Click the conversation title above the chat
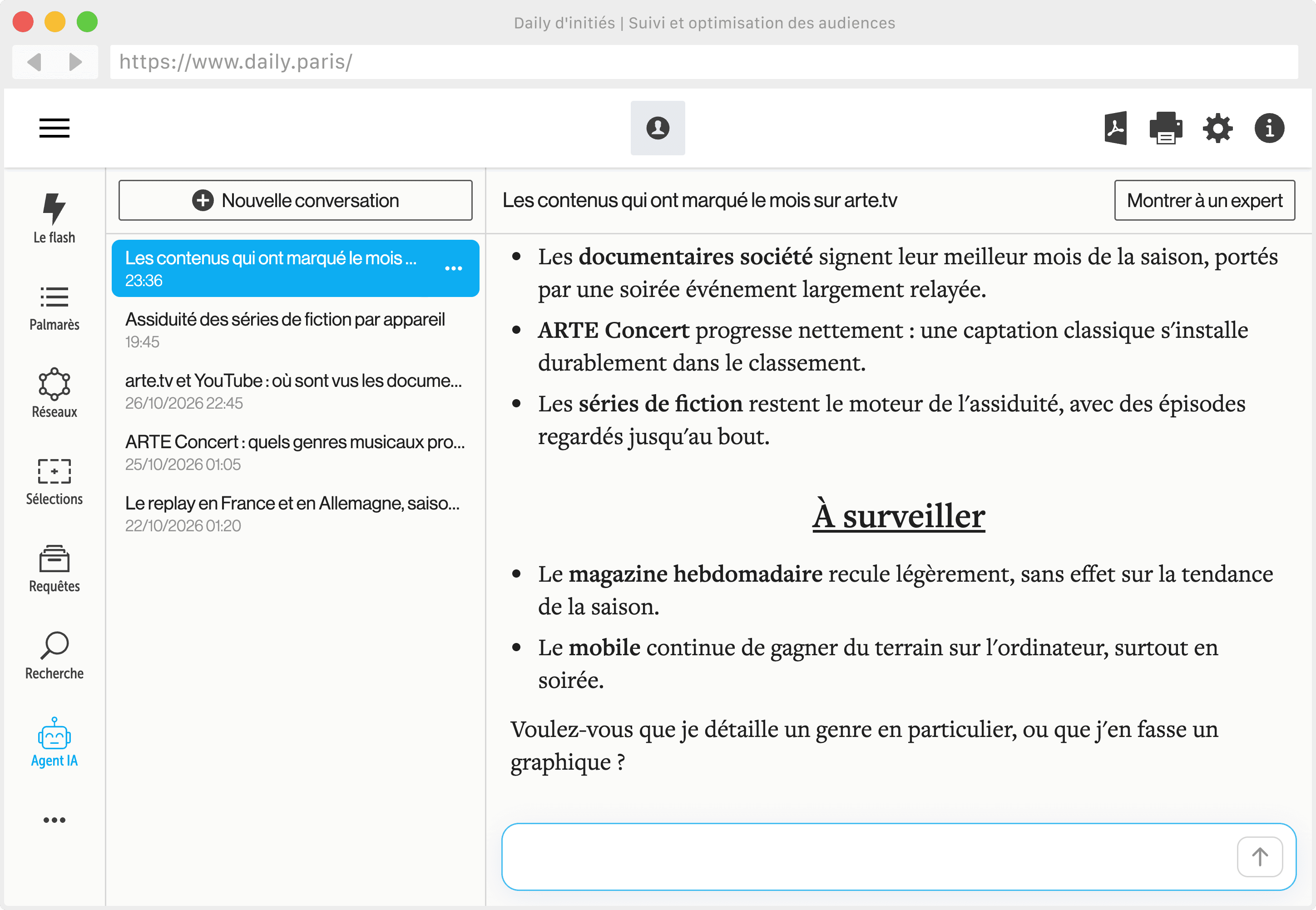 (x=700, y=200)
